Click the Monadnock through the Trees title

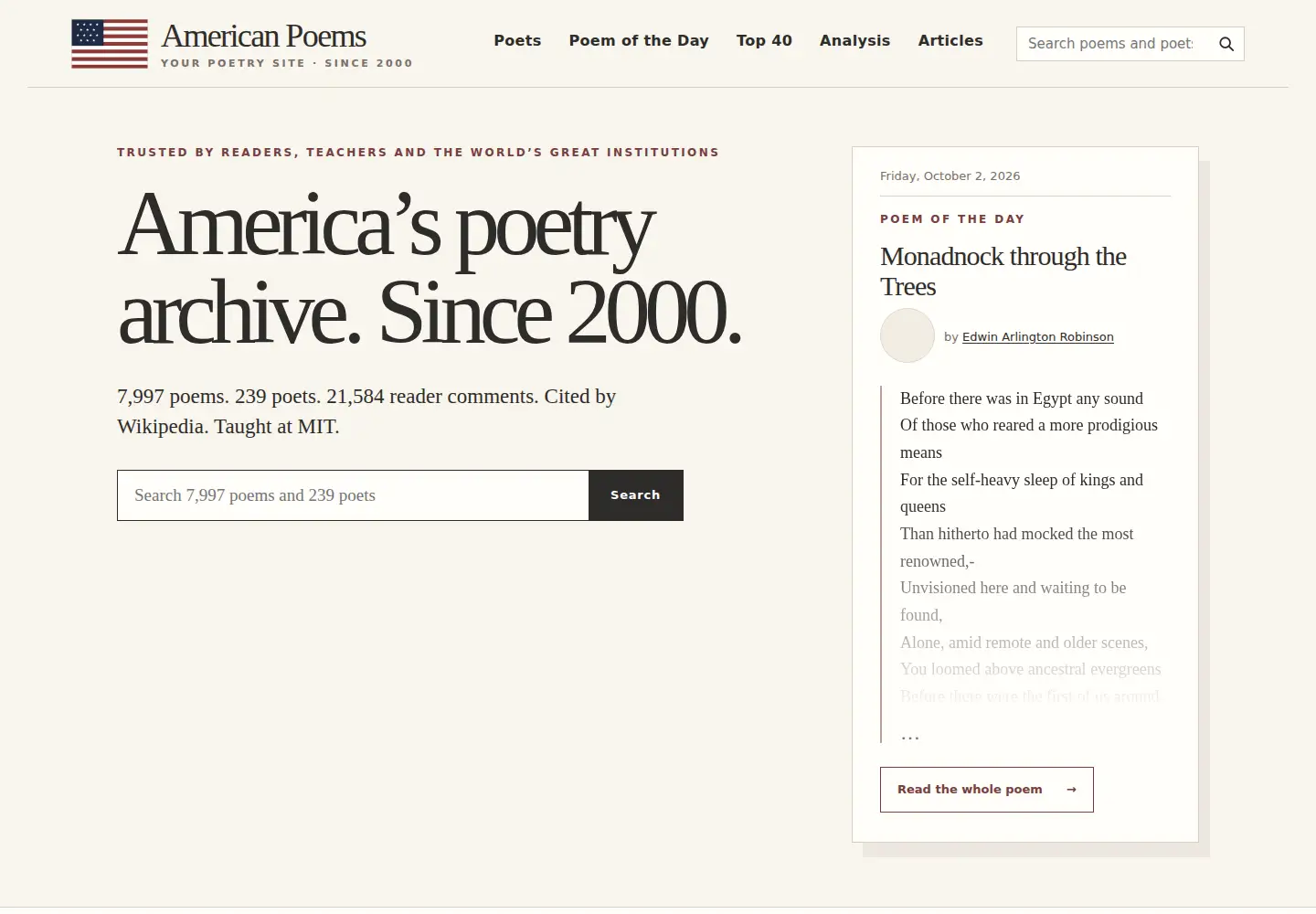[x=1003, y=271]
